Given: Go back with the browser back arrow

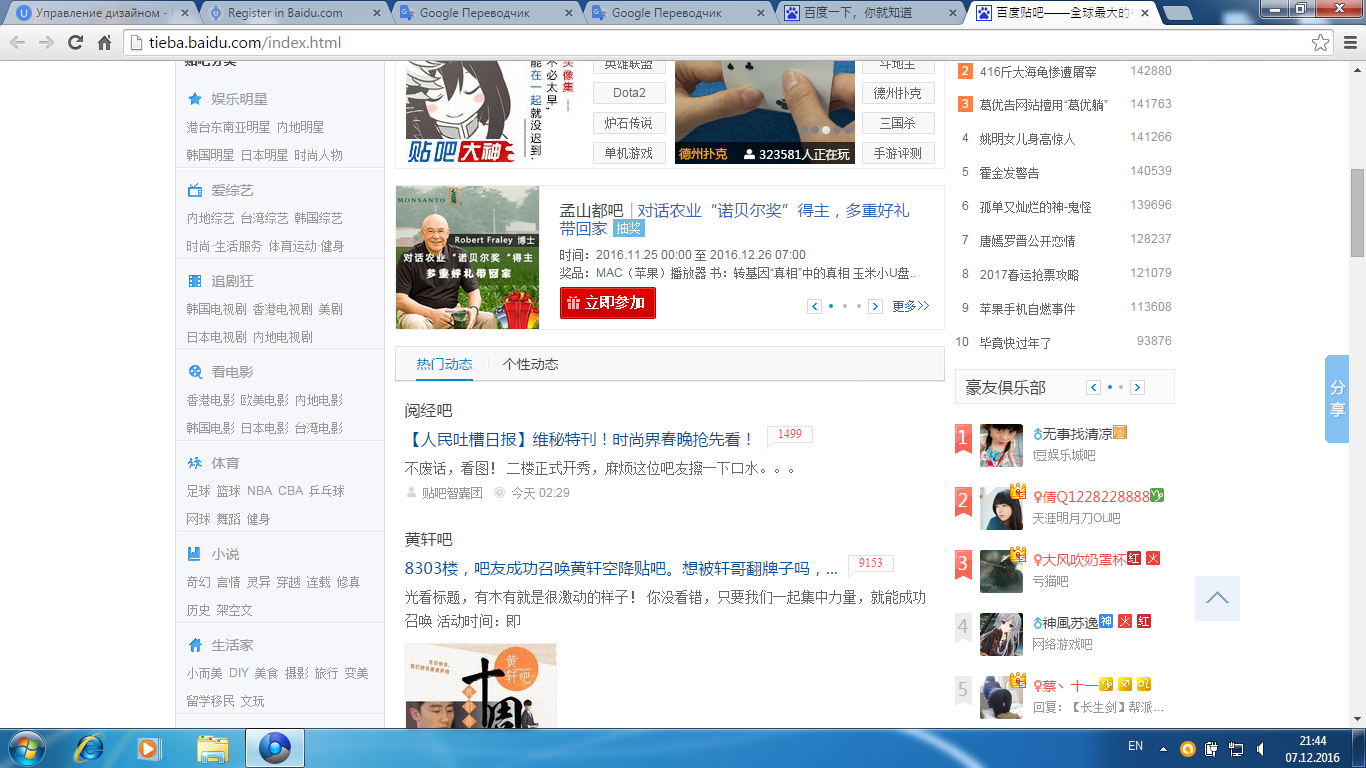Looking at the screenshot, I should [17, 43].
